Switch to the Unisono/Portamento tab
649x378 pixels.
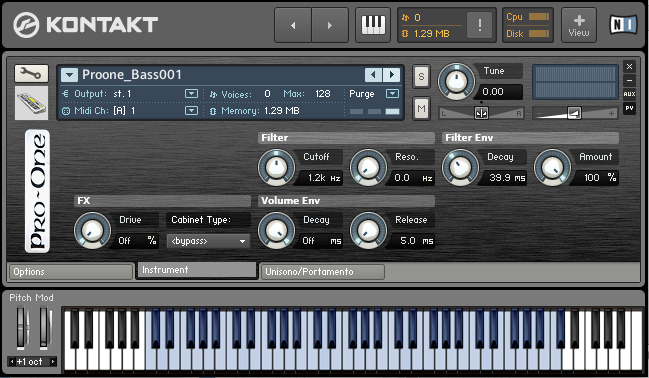click(322, 272)
